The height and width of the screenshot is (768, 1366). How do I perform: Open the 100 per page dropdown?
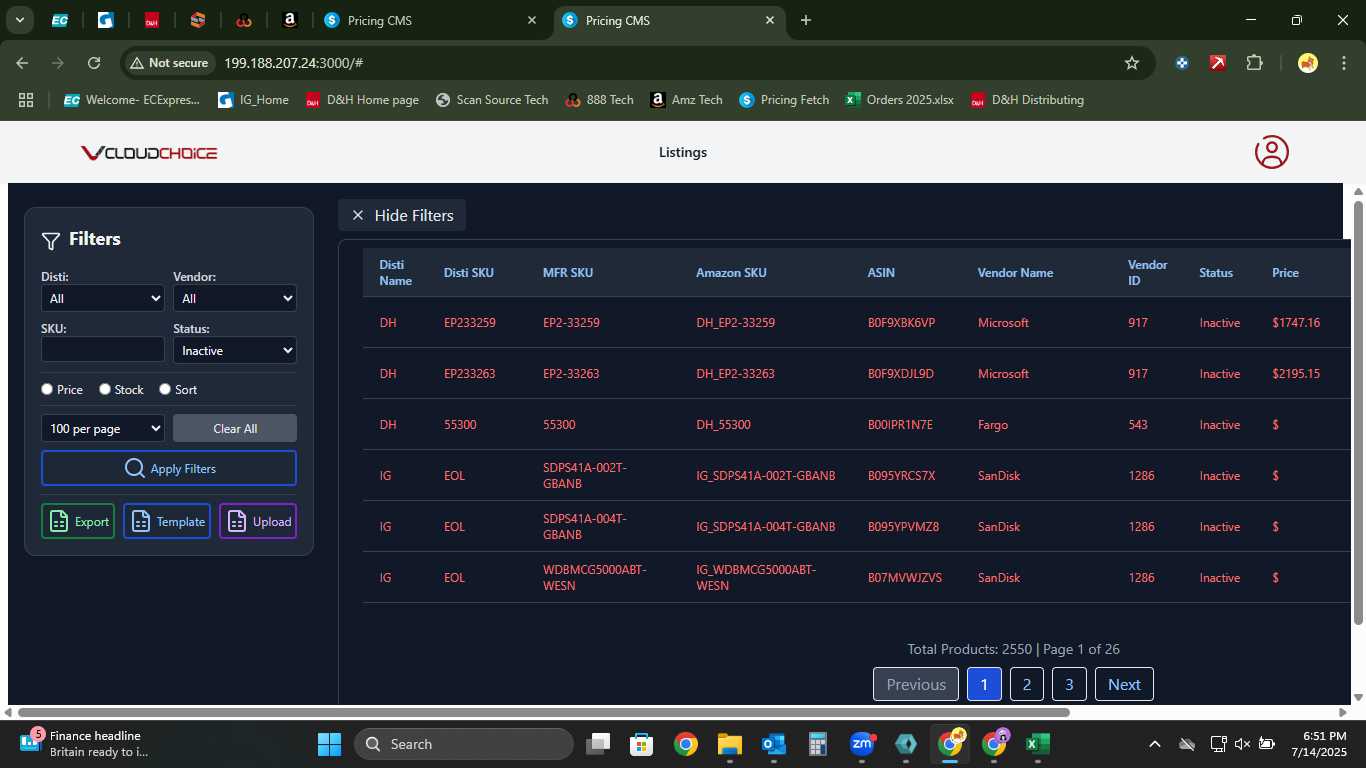102,428
